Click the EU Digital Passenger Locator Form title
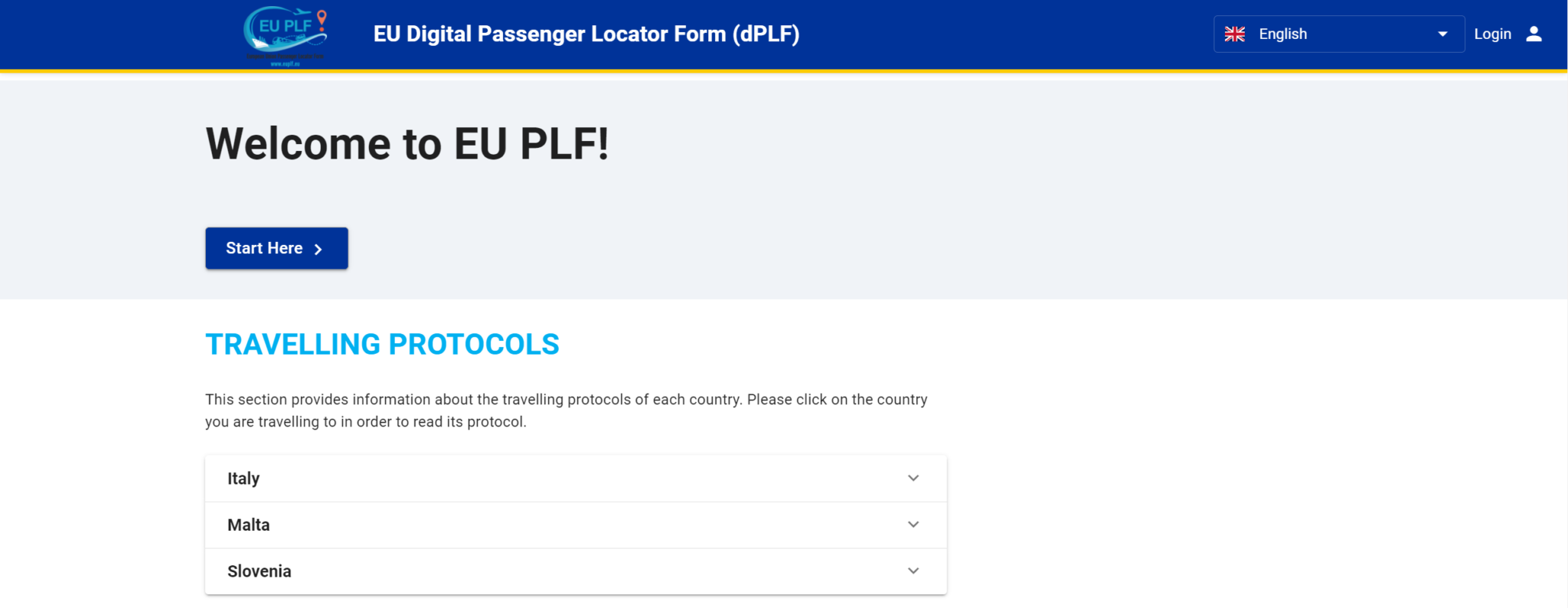Screen dimensions: 1568x608 [586, 34]
